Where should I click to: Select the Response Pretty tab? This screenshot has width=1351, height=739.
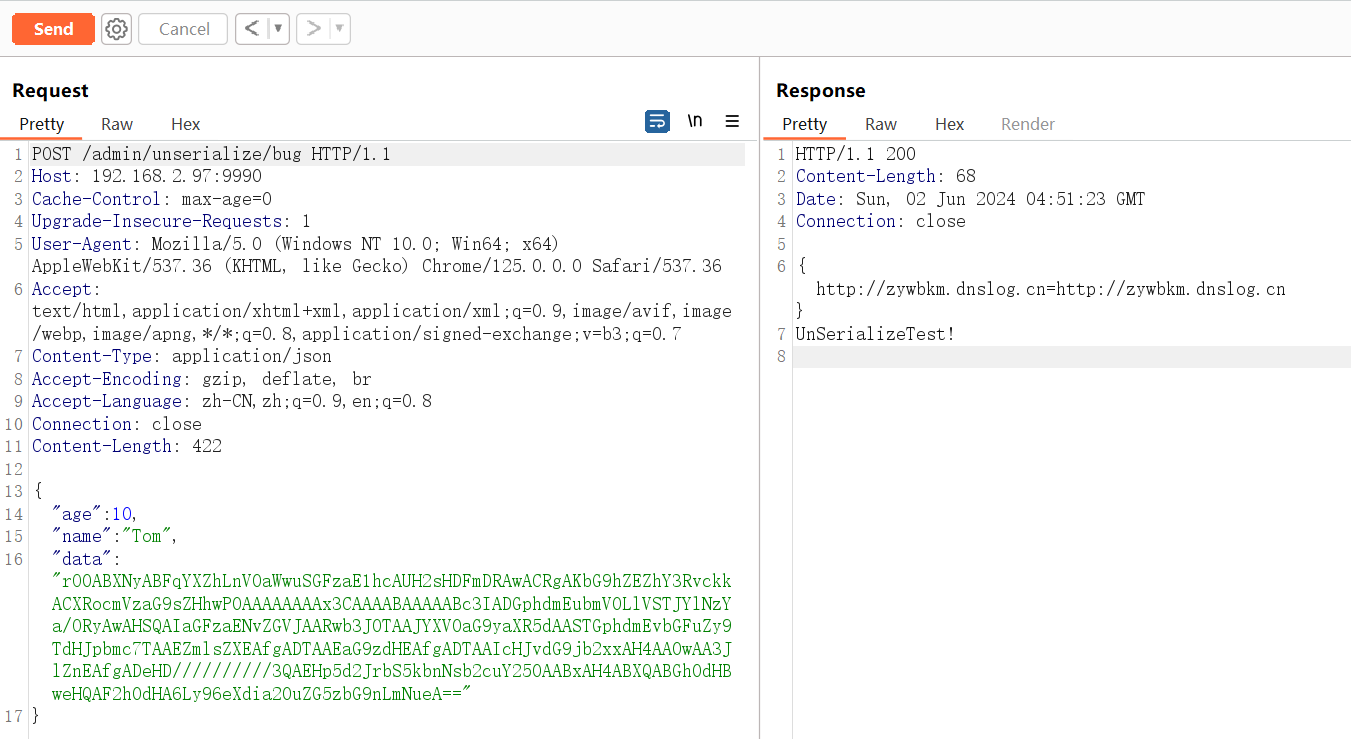click(805, 124)
